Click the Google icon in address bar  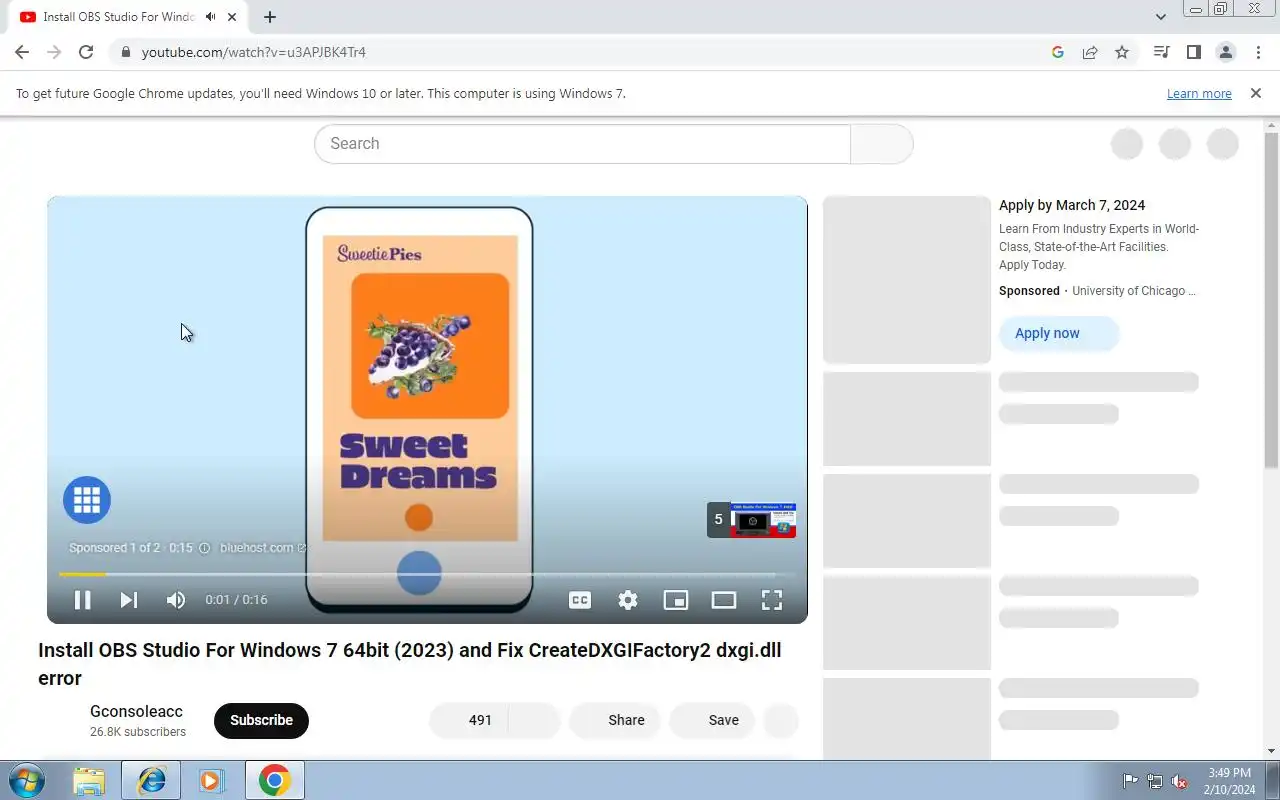(x=1058, y=52)
